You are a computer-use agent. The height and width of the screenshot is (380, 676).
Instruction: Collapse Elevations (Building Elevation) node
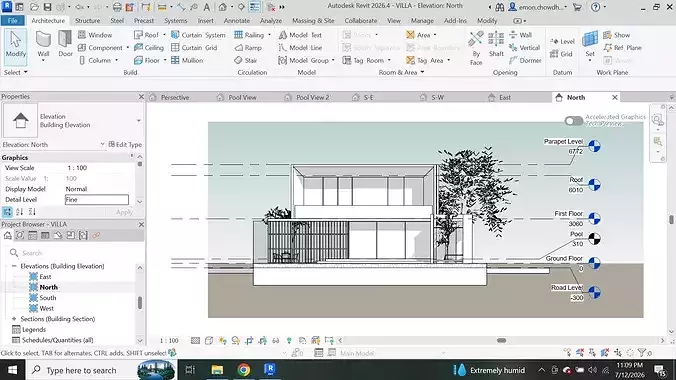(x=14, y=266)
